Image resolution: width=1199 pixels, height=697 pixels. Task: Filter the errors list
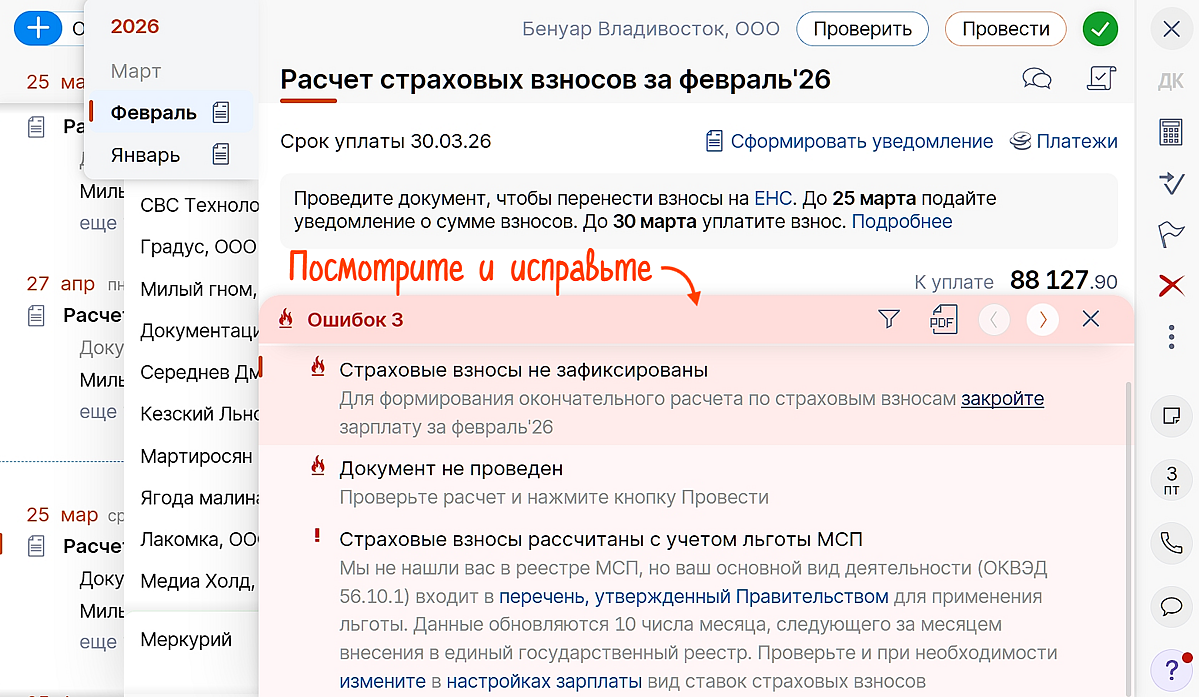tap(888, 319)
